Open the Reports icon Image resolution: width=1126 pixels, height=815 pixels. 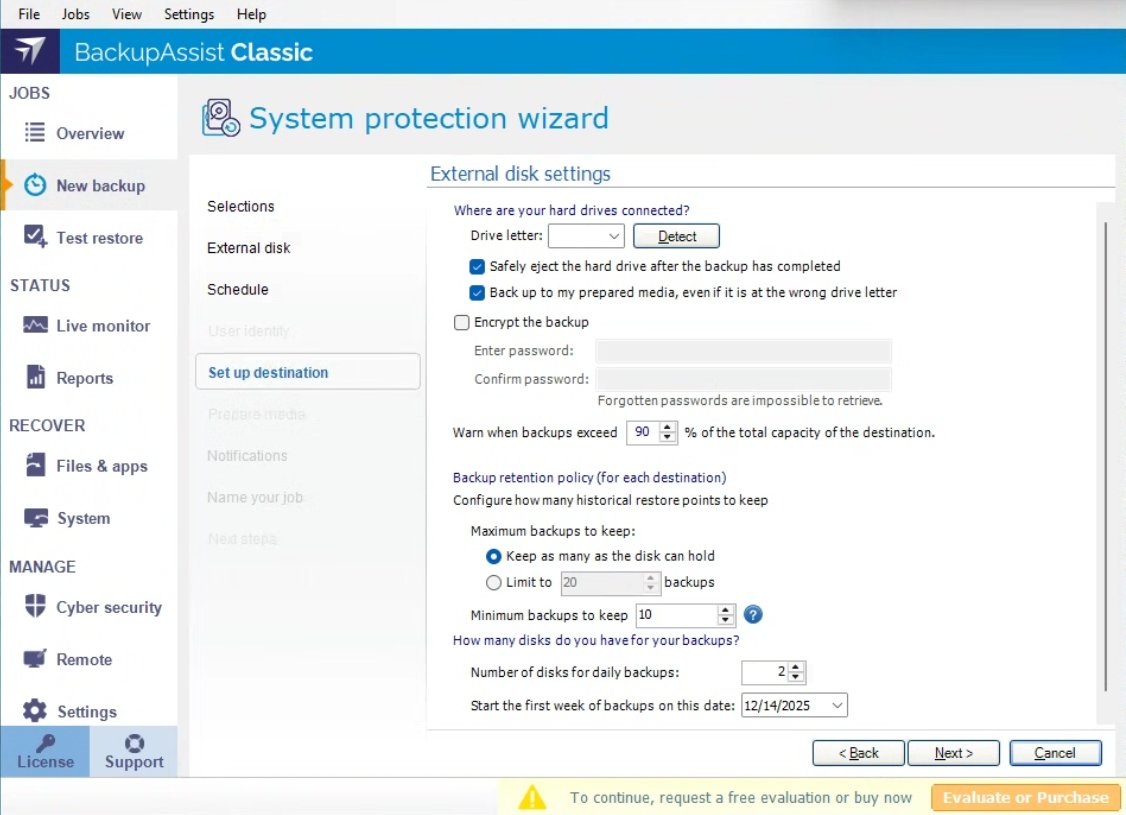tap(35, 378)
